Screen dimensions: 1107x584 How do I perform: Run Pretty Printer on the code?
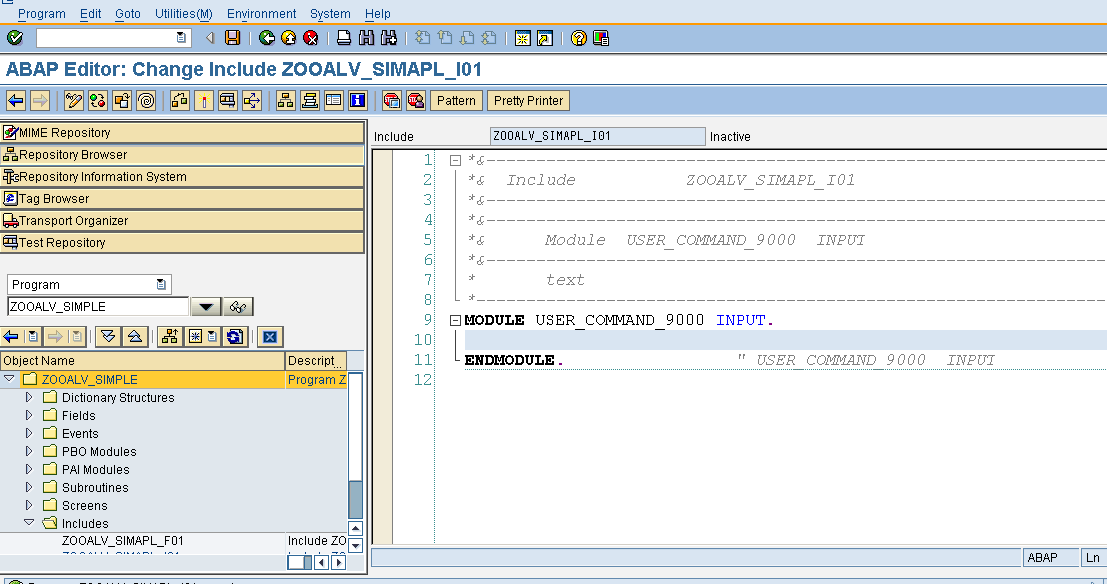point(527,100)
